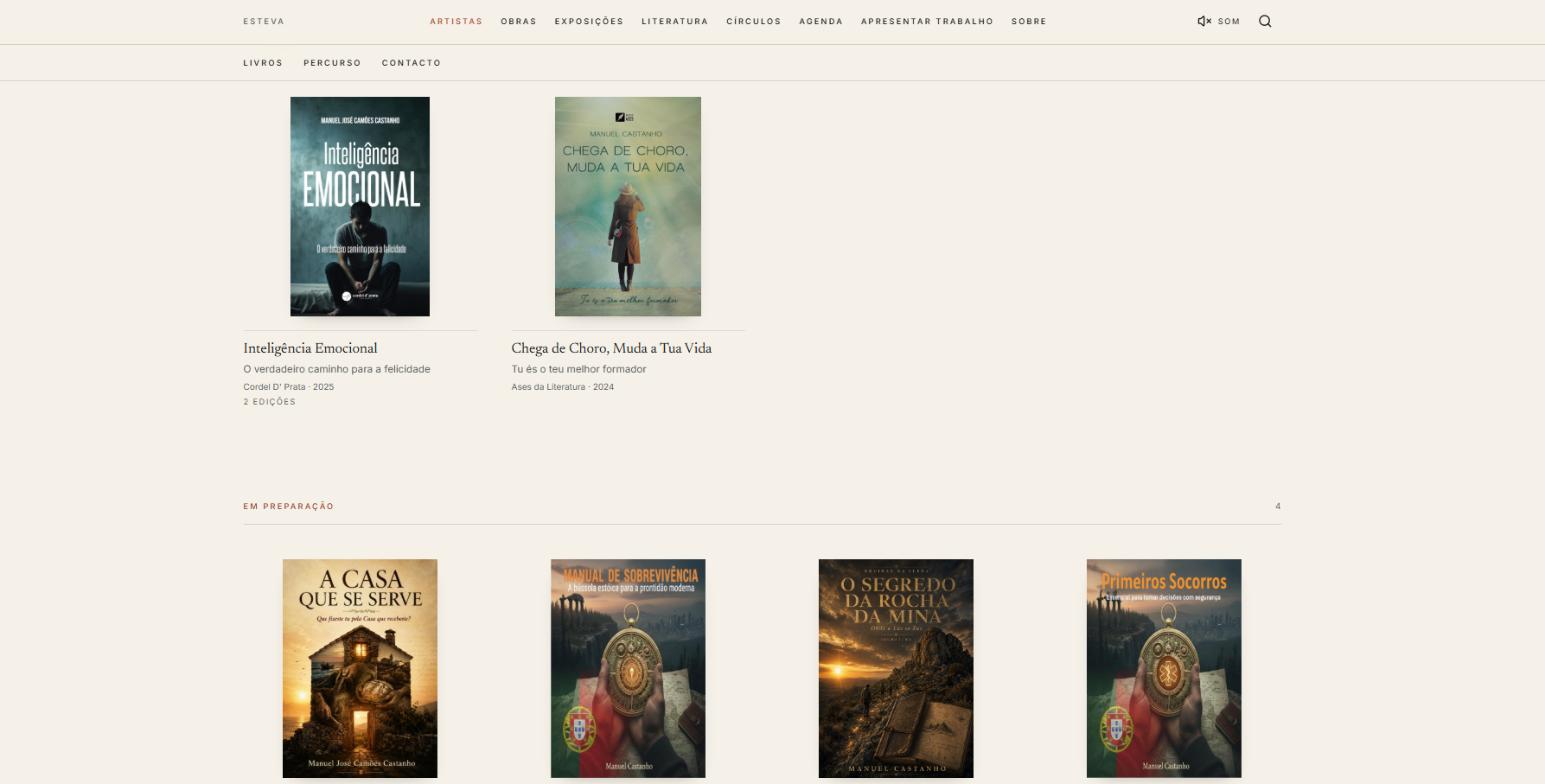Open the SOBRE page
The width and height of the screenshot is (1545, 784).
pyautogui.click(x=1029, y=22)
